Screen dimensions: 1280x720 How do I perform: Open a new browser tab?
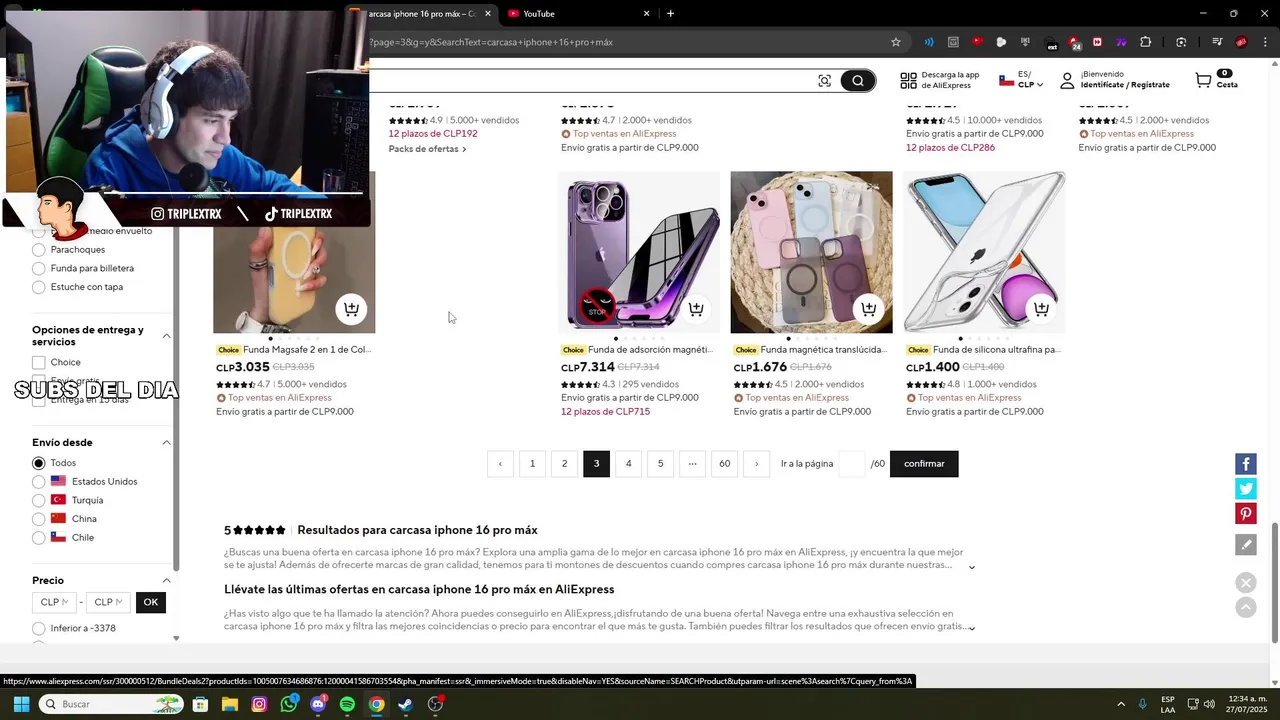pyautogui.click(x=670, y=13)
